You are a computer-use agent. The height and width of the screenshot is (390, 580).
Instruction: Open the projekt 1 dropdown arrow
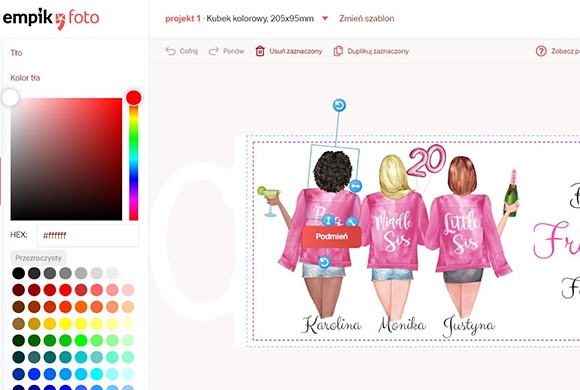325,18
